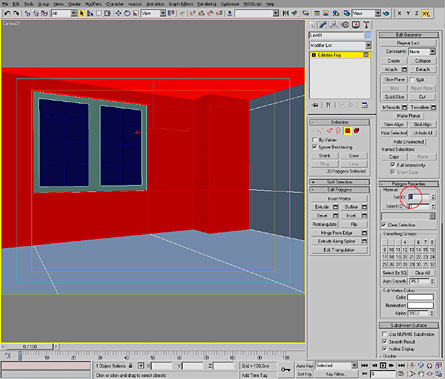This screenshot has width=445, height=379.
Task: Select Element sub-object level icon
Action: (x=357, y=131)
